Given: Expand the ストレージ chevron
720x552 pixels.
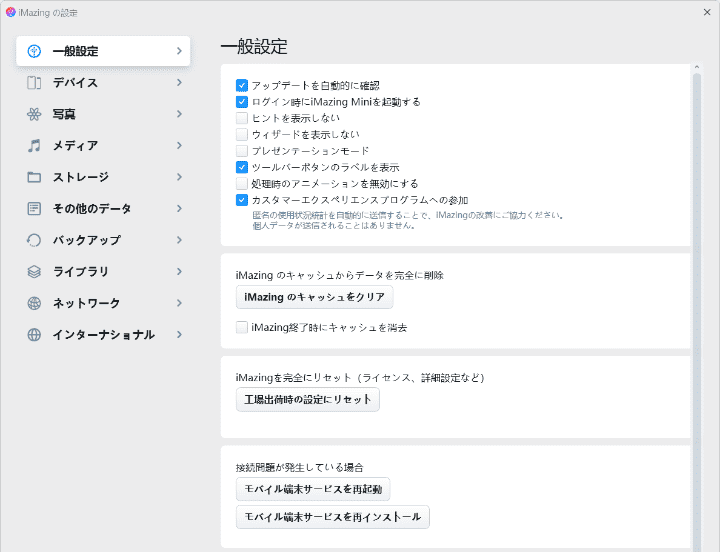Looking at the screenshot, I should pyautogui.click(x=180, y=177).
